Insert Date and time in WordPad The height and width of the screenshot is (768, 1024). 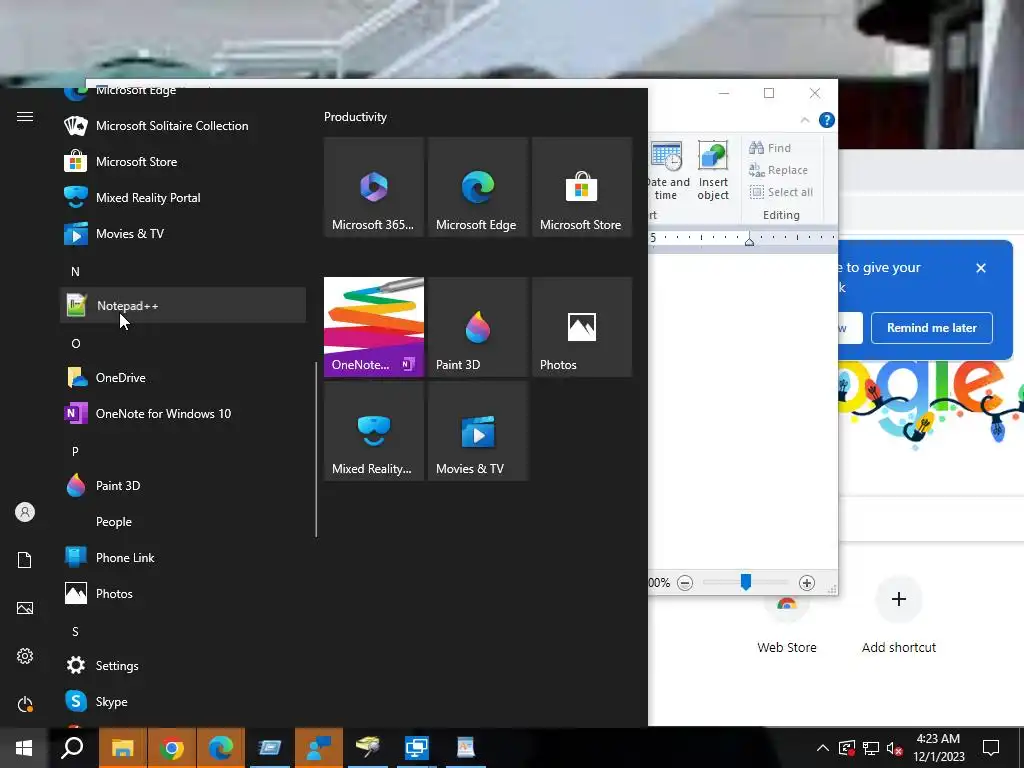pos(667,170)
